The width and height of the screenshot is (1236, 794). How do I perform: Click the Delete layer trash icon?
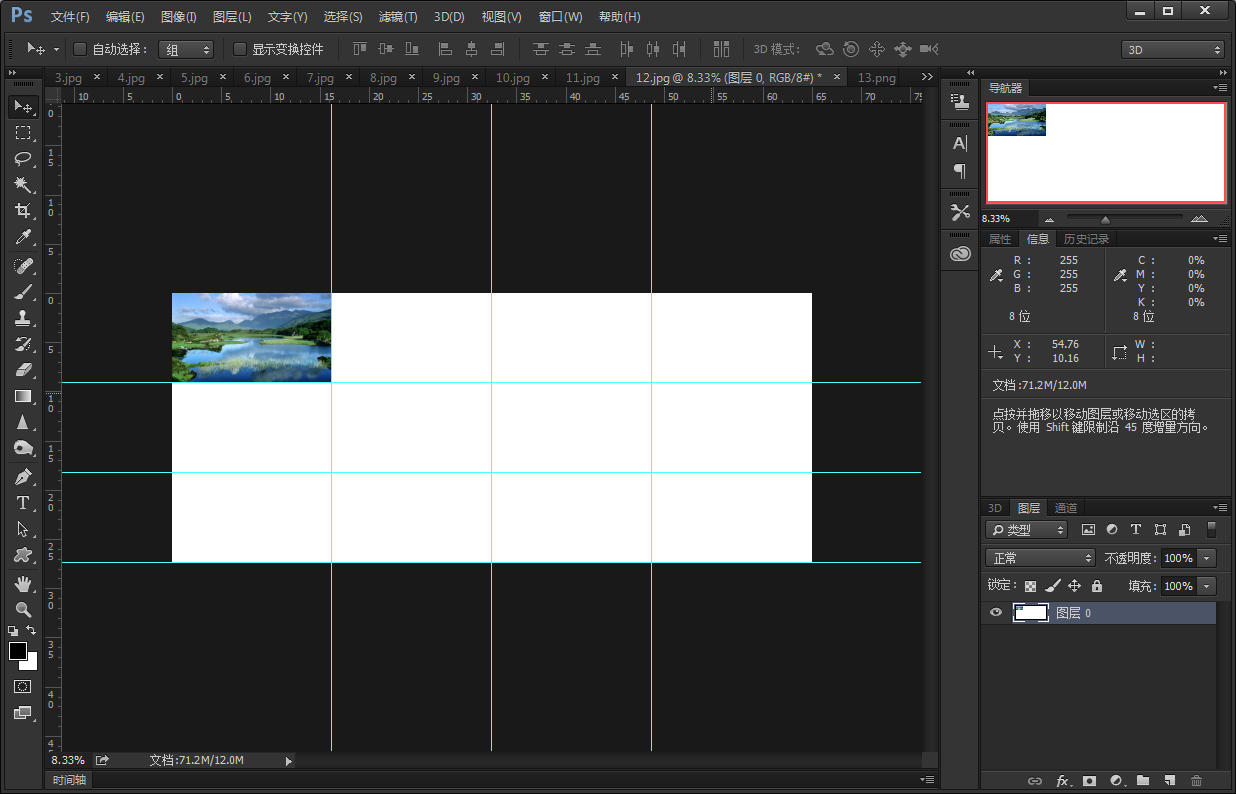1196,780
